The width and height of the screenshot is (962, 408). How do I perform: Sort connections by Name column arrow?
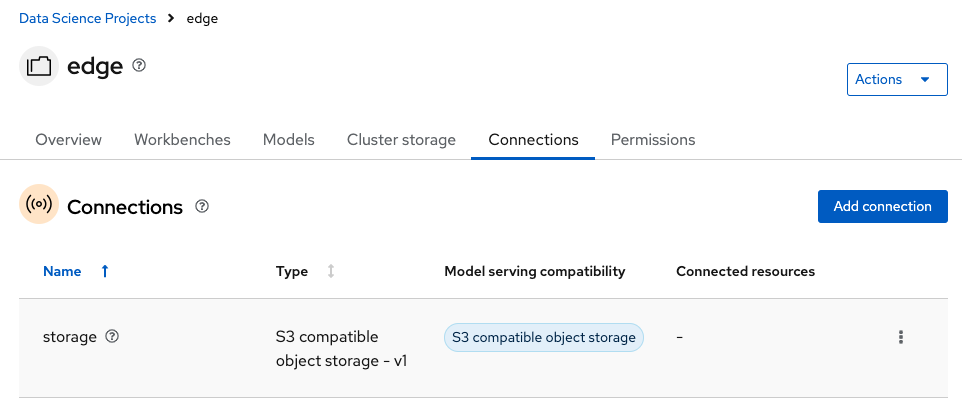click(x=105, y=271)
